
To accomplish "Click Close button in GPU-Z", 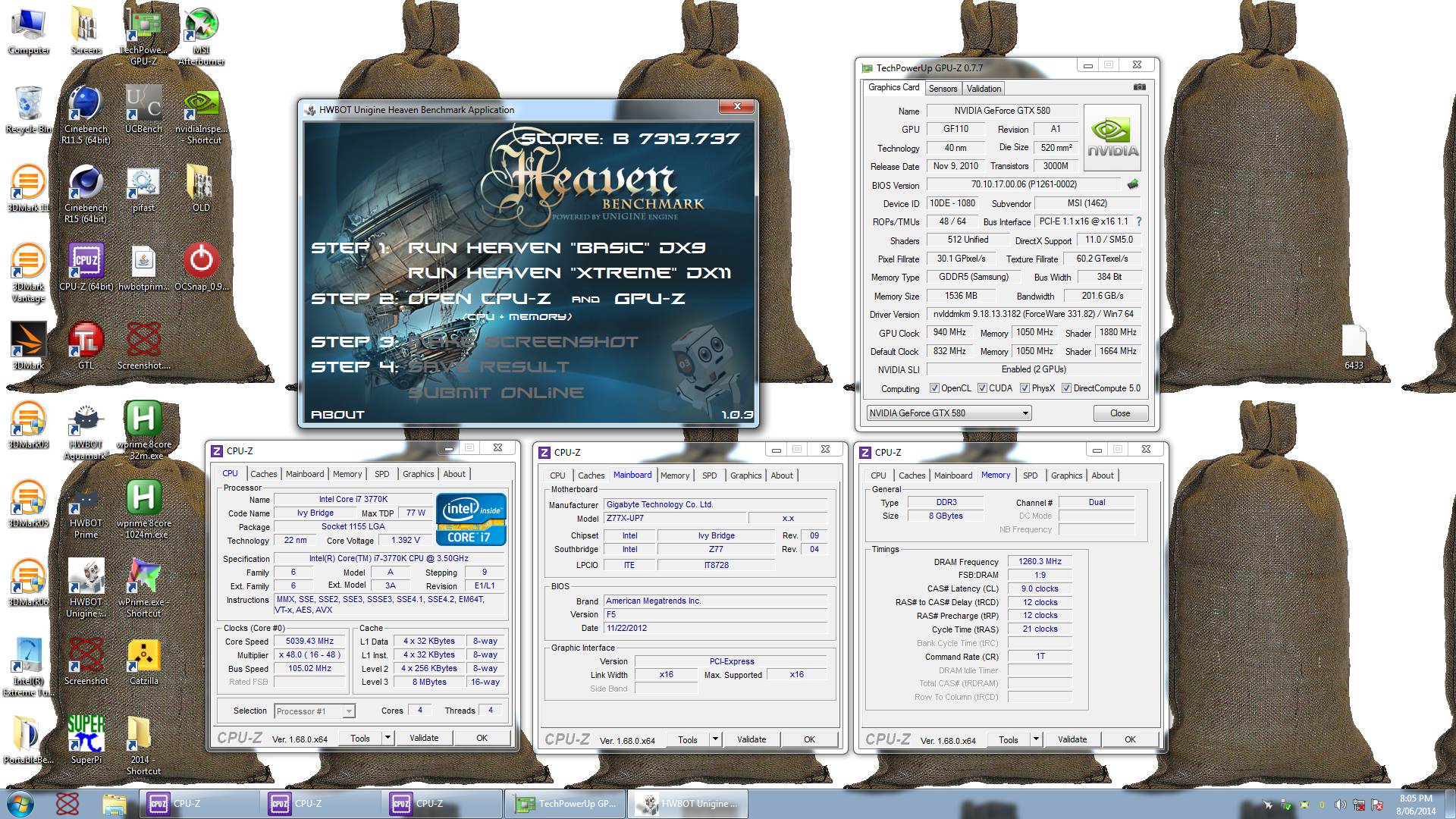I will click(1120, 413).
